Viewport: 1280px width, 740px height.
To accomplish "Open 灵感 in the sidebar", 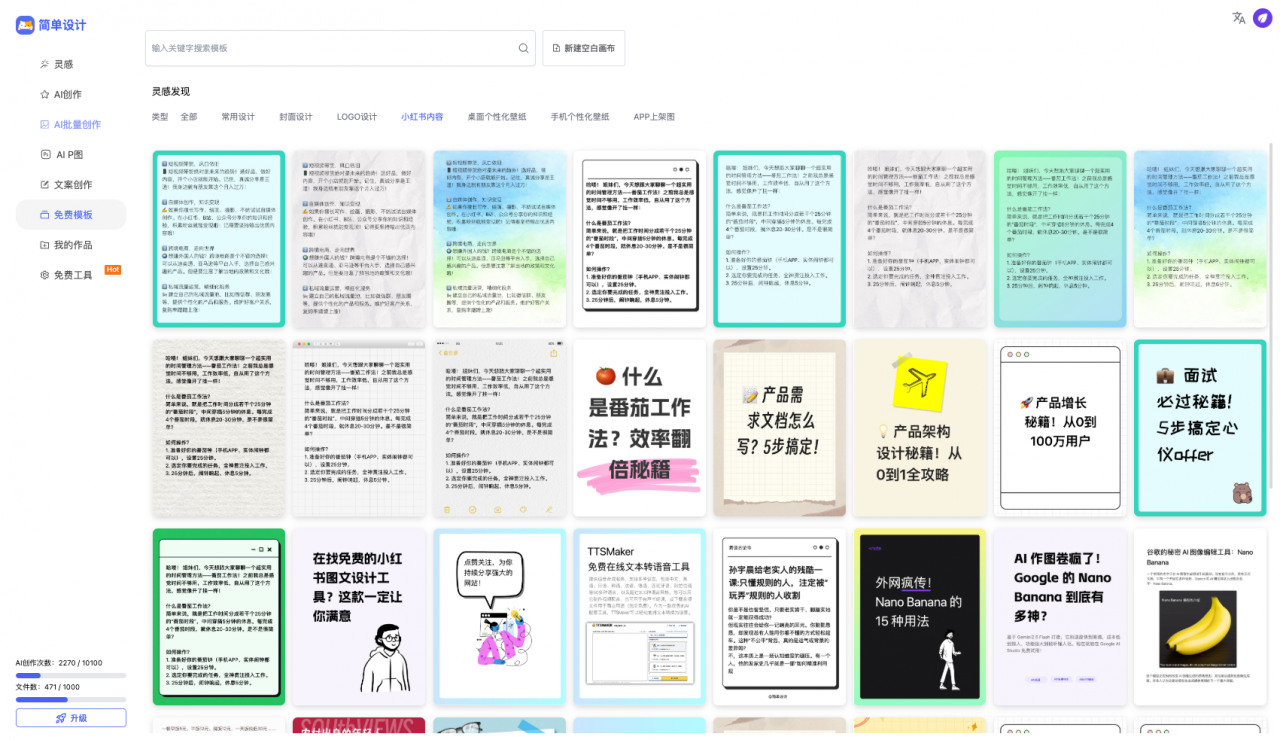I will tap(63, 64).
